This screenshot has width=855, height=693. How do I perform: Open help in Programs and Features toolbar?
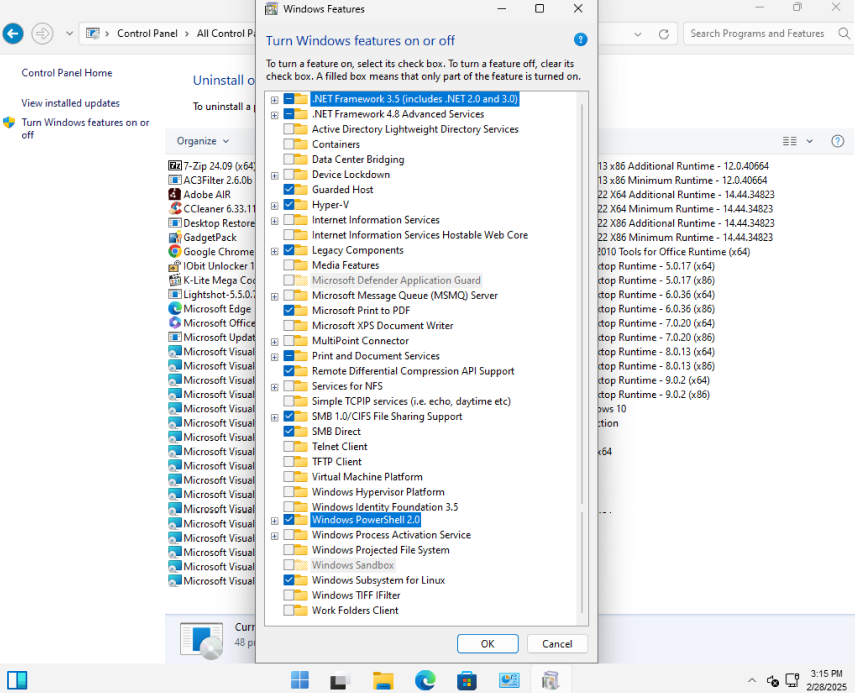[838, 141]
